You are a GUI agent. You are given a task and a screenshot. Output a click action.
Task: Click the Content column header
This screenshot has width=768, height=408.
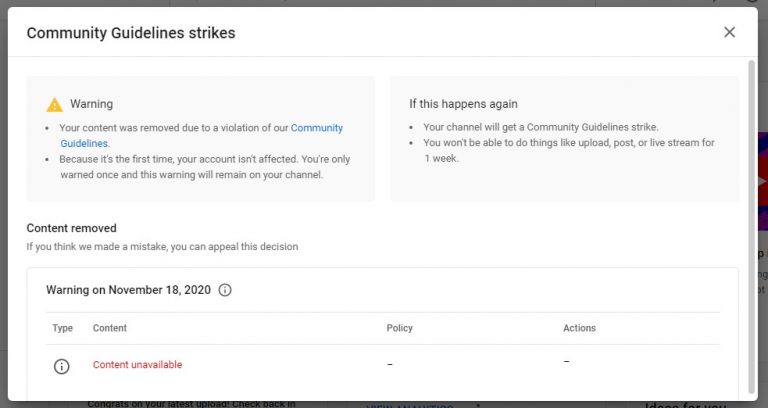coord(110,328)
